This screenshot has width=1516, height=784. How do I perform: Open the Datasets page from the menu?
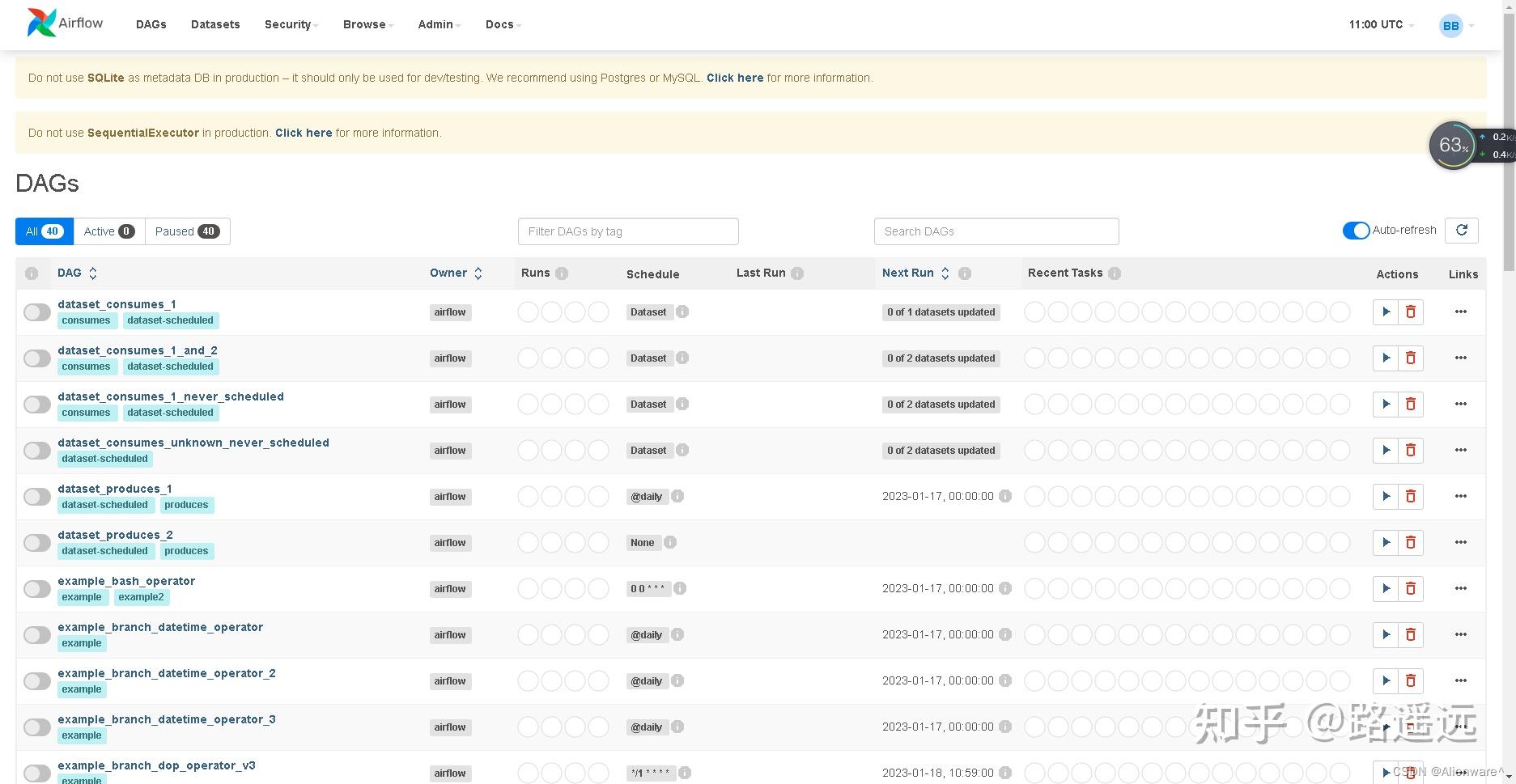(214, 24)
